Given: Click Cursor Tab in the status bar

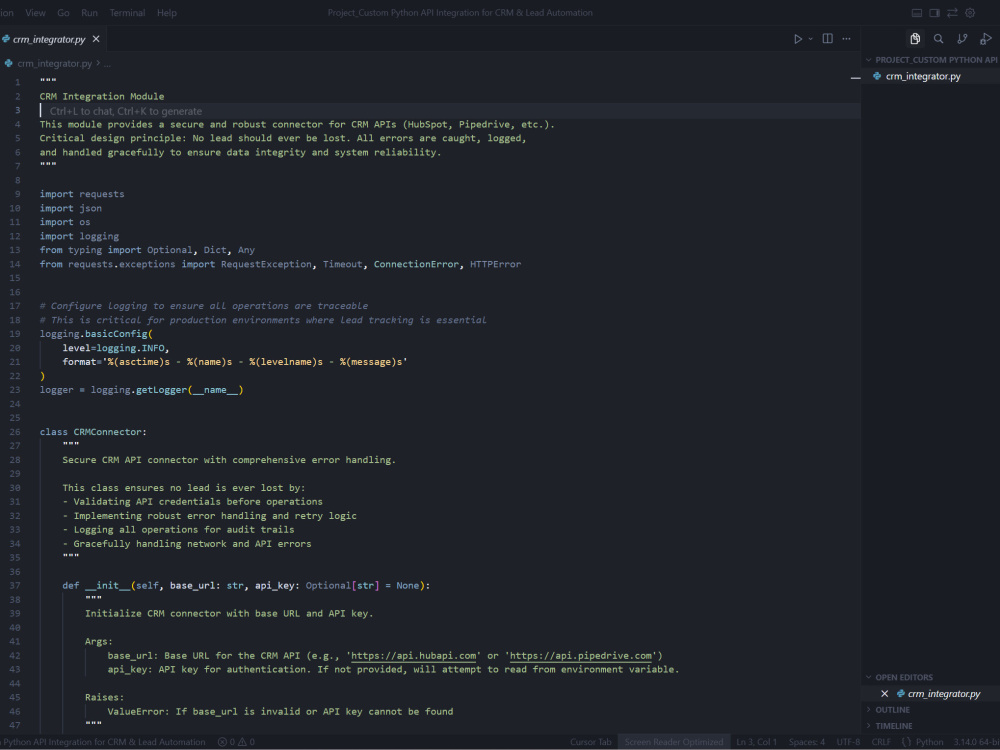Looking at the screenshot, I should pyautogui.click(x=591, y=742).
